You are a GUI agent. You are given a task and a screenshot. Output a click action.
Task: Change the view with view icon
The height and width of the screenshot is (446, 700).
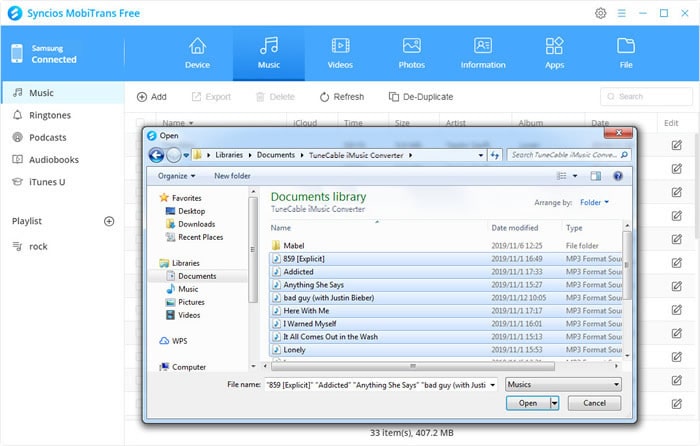(x=562, y=176)
